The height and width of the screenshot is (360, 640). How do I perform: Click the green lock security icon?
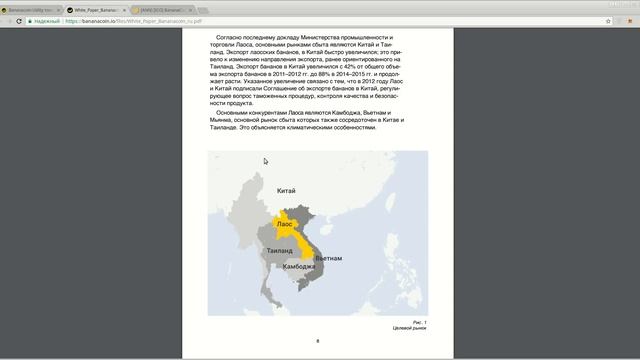click(x=30, y=21)
